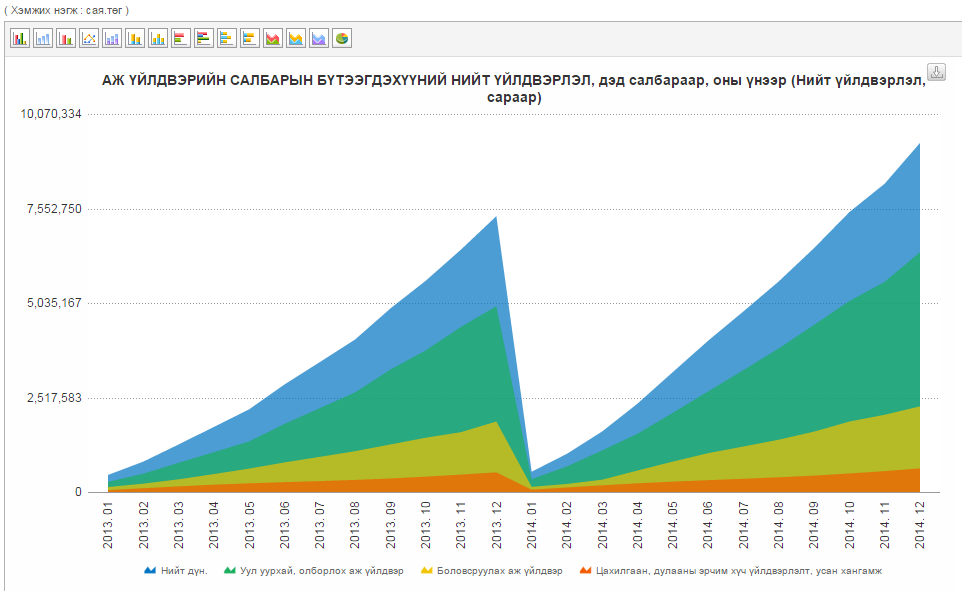Click the 10,070,334 y-axis value
Screen dimensions: 962x591
(x=51, y=114)
